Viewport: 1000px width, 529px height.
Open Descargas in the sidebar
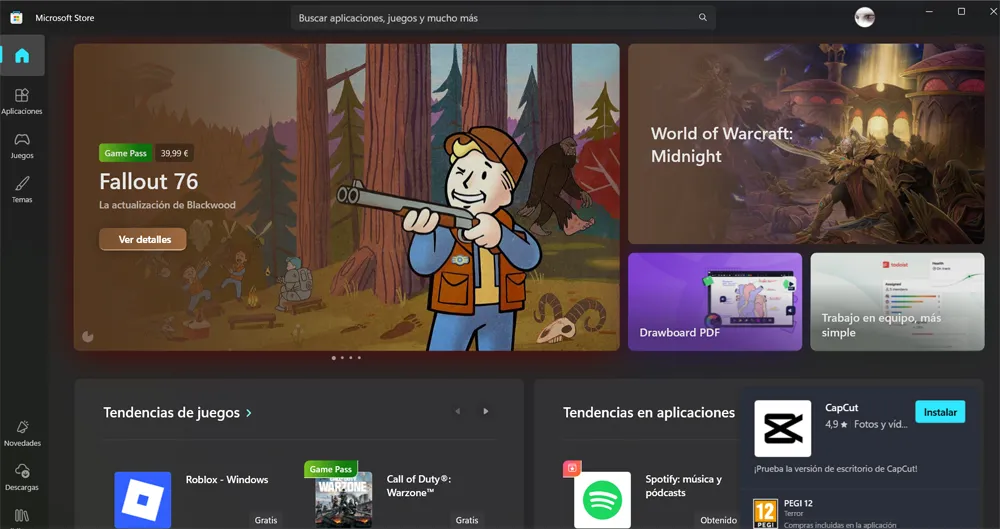point(22,478)
